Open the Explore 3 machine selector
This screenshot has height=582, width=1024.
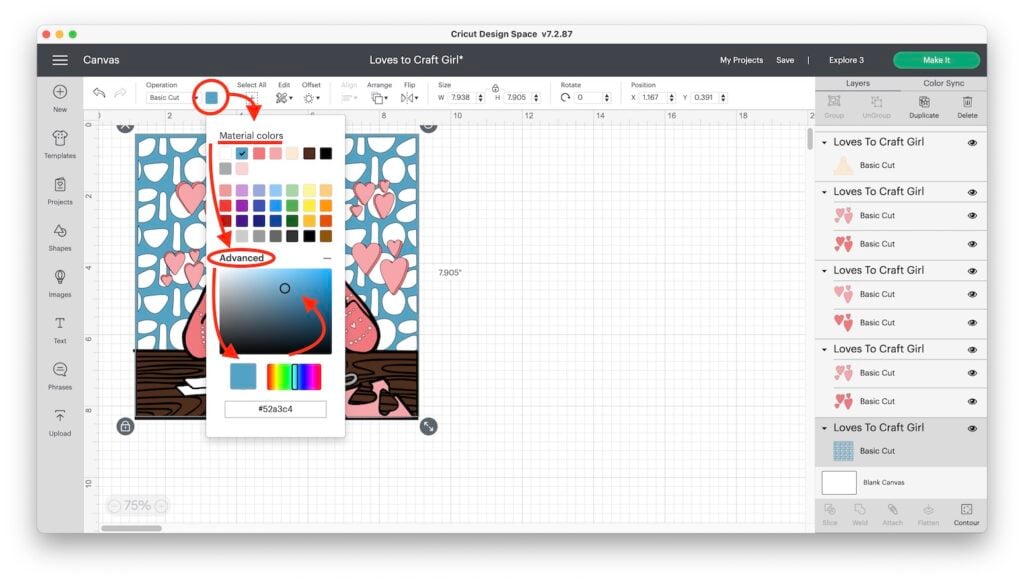coord(846,60)
